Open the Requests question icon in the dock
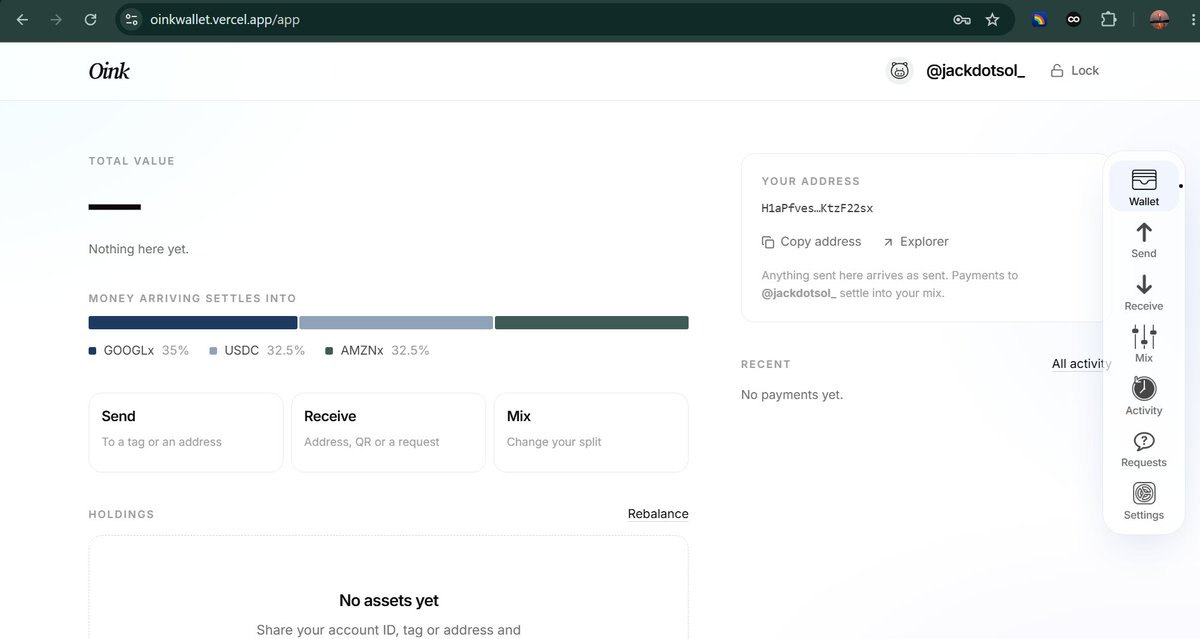This screenshot has width=1200, height=639. click(x=1144, y=448)
